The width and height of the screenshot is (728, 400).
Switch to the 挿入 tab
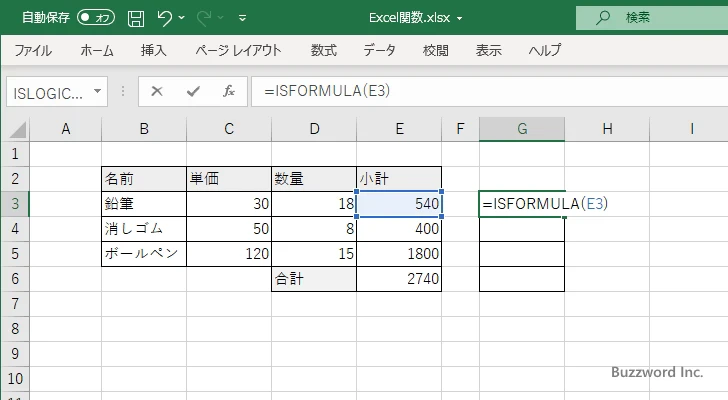pos(154,50)
